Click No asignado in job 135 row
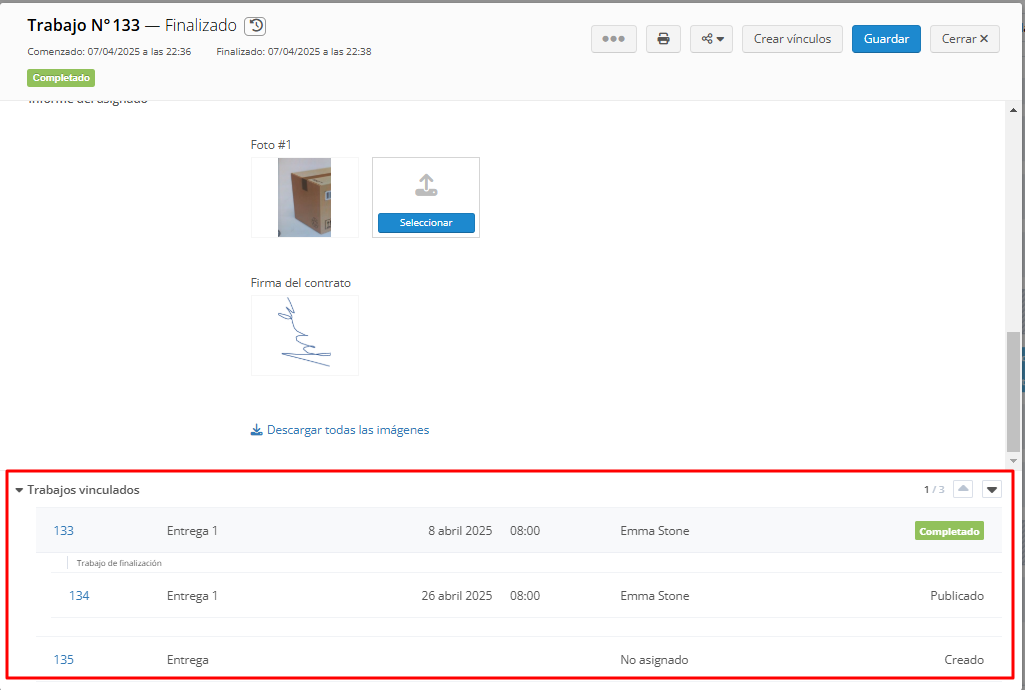1025x690 pixels. 654,659
